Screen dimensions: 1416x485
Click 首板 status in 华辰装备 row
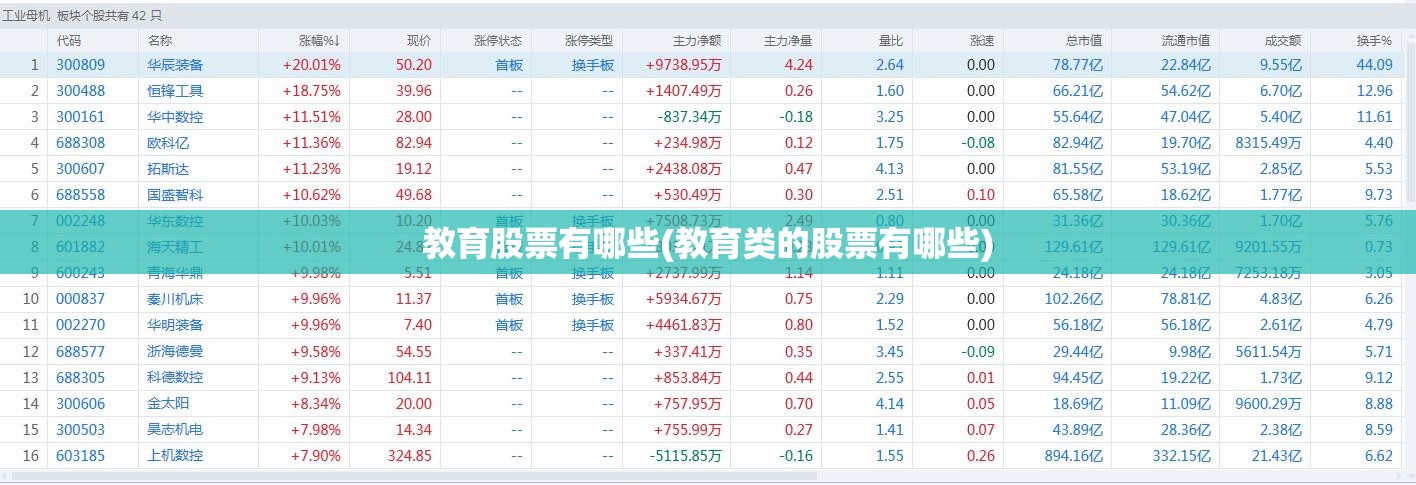pyautogui.click(x=509, y=64)
